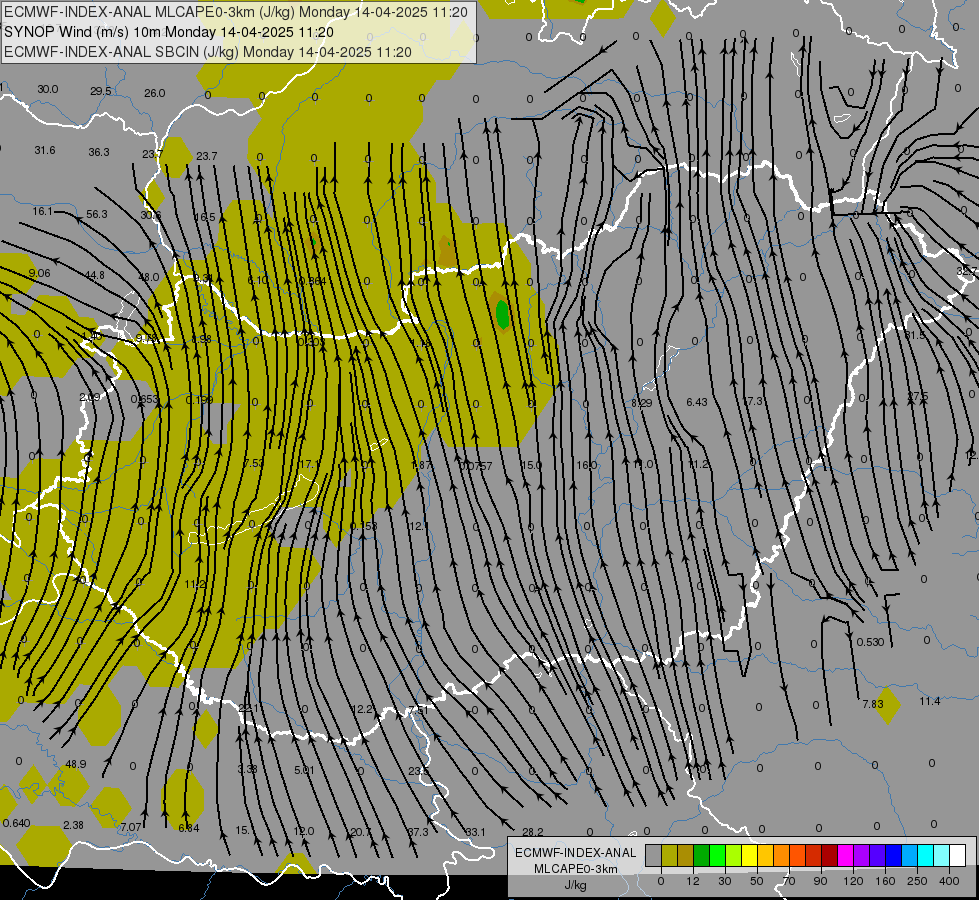
Task: Click the map value 37.3
Action: click(418, 832)
